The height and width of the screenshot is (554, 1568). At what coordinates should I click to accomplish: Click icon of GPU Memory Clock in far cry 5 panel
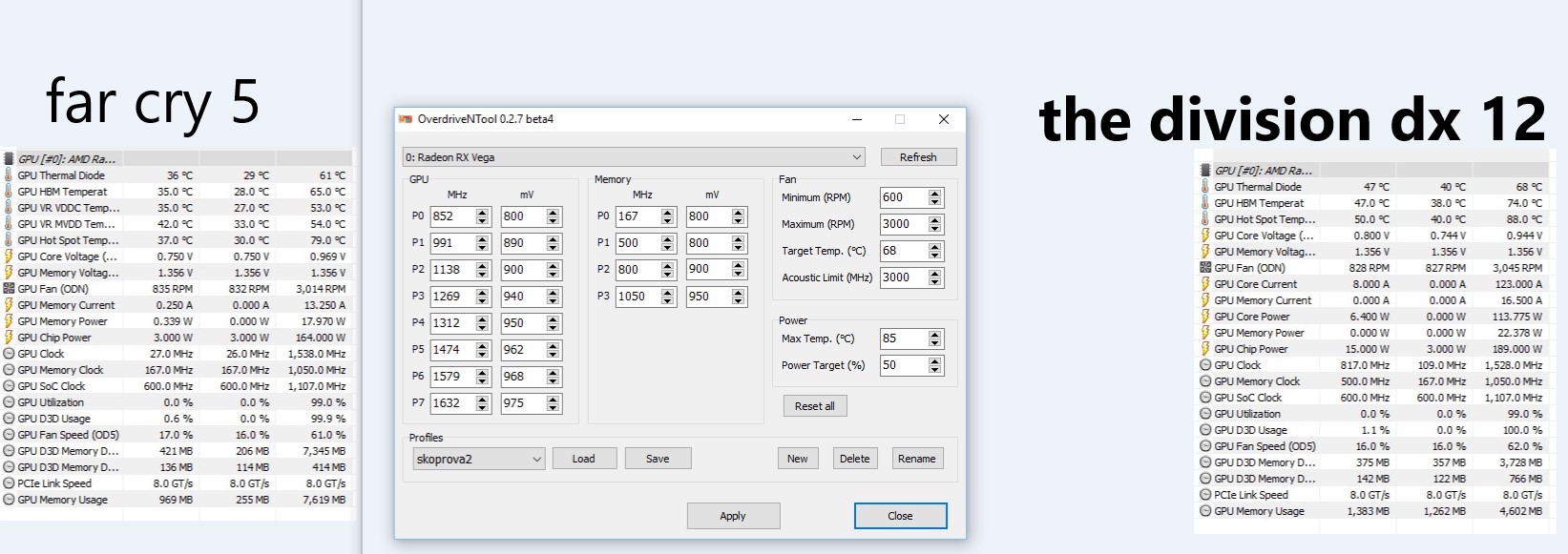tap(9, 370)
